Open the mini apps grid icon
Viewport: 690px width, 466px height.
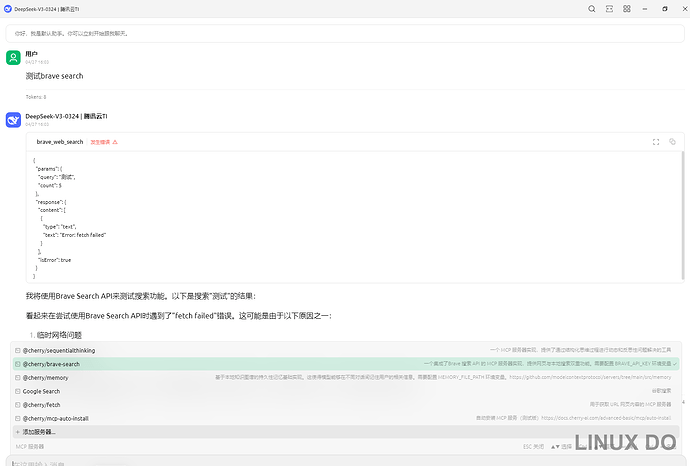pyautogui.click(x=627, y=9)
